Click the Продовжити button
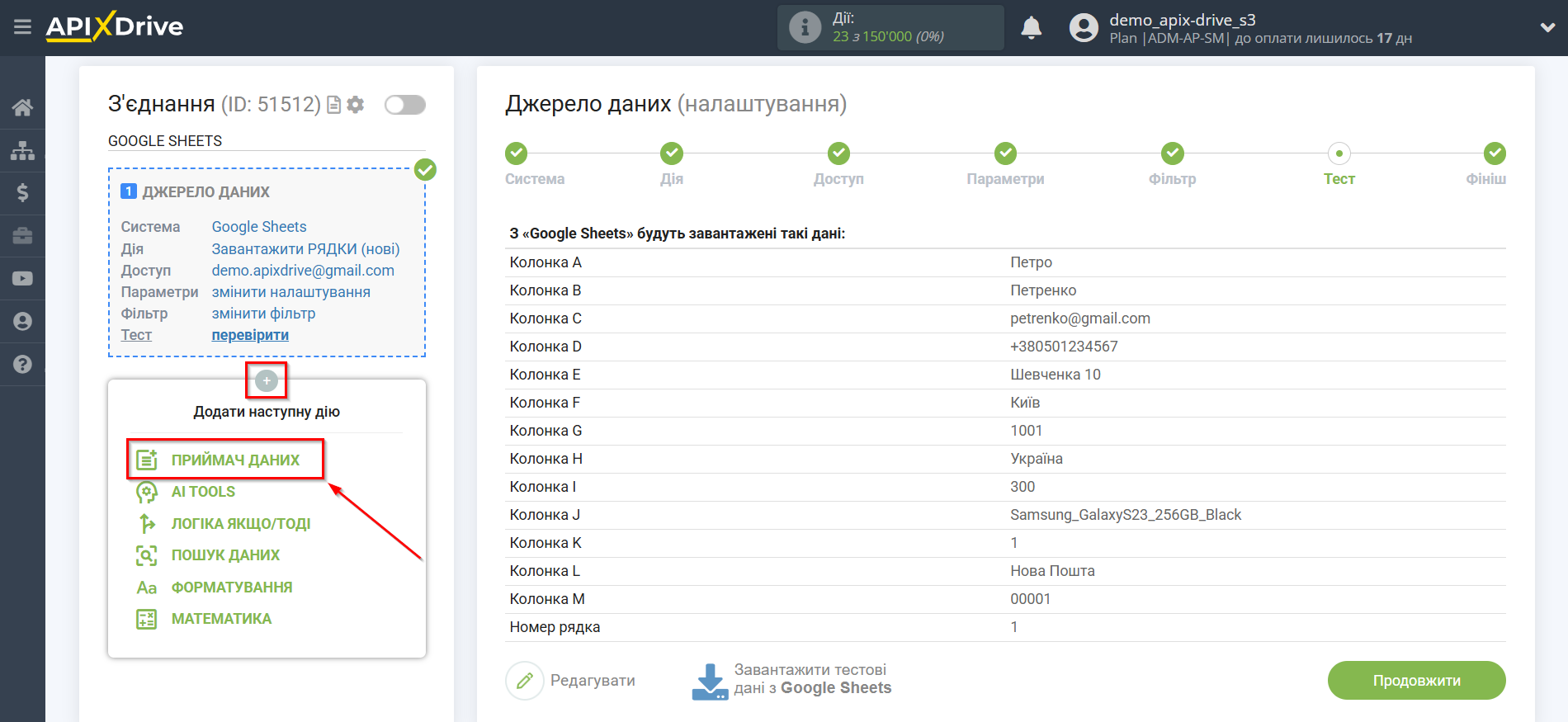 coord(1416,681)
